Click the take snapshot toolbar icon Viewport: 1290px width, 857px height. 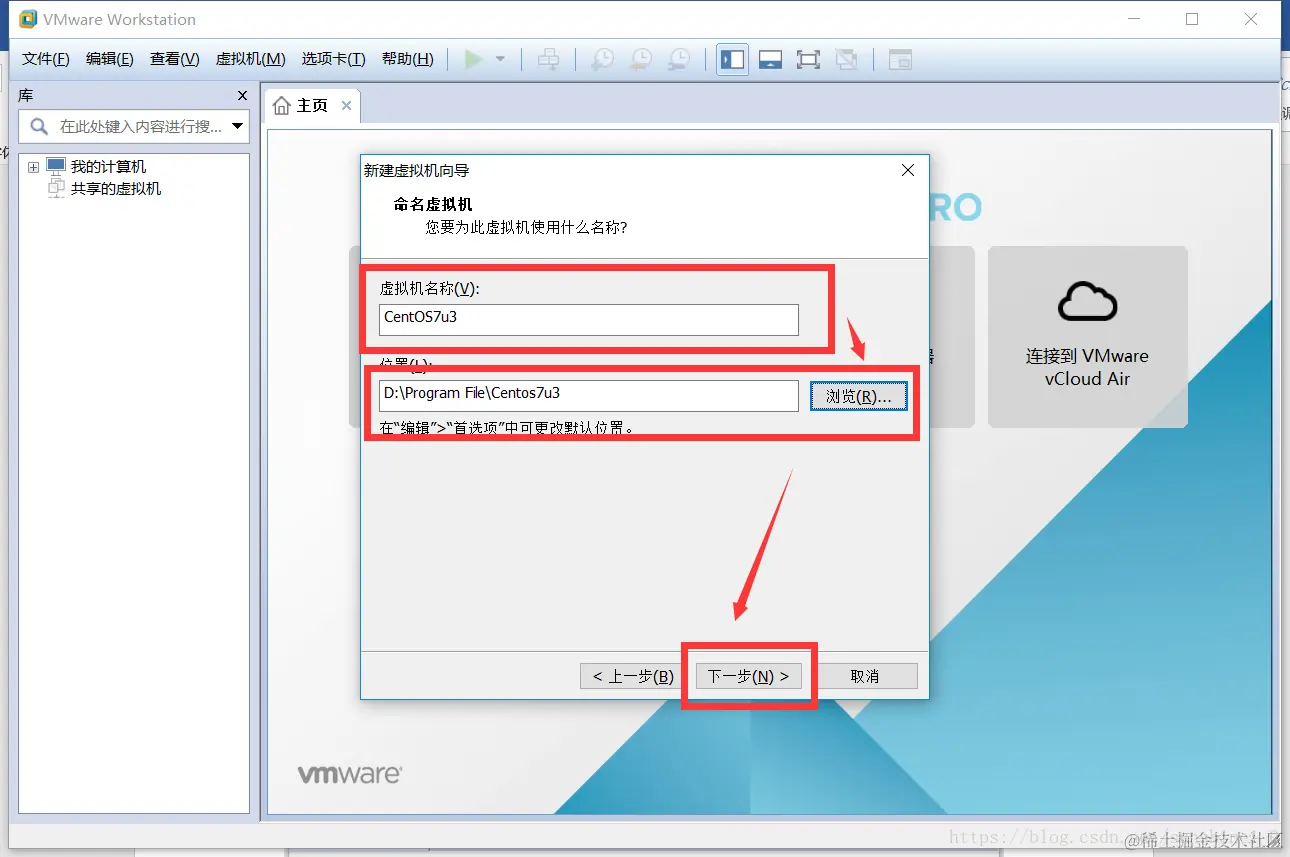[x=602, y=59]
